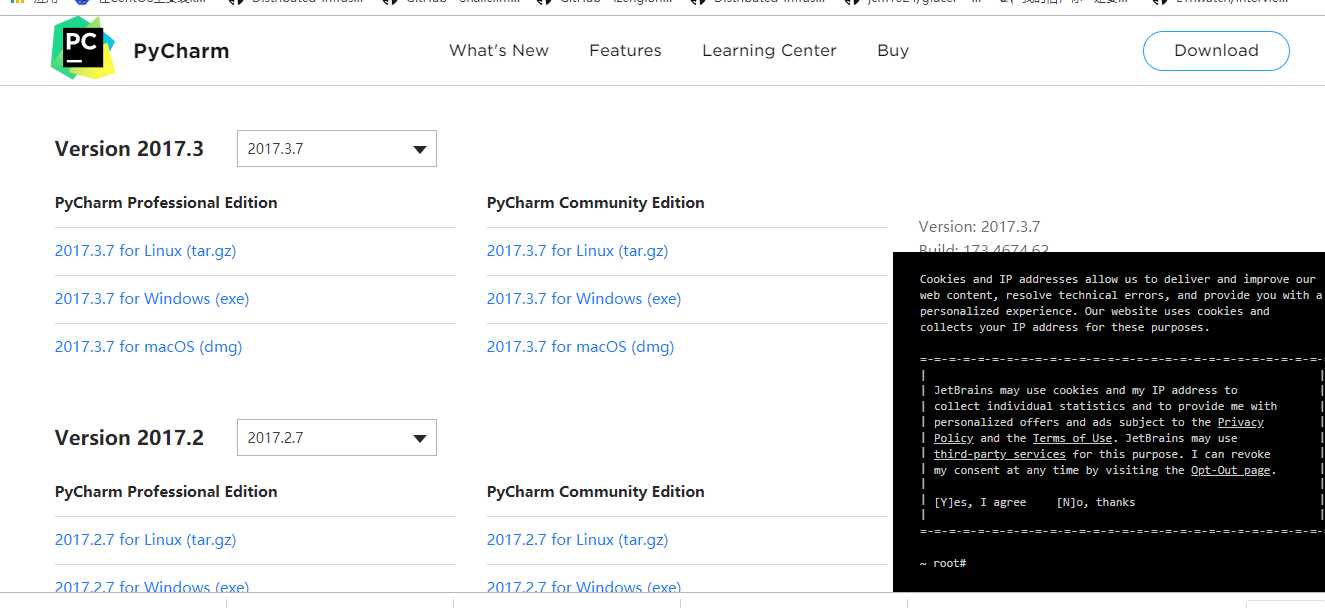
Task: Visit the Opt-Out page link
Action: pyautogui.click(x=1230, y=470)
